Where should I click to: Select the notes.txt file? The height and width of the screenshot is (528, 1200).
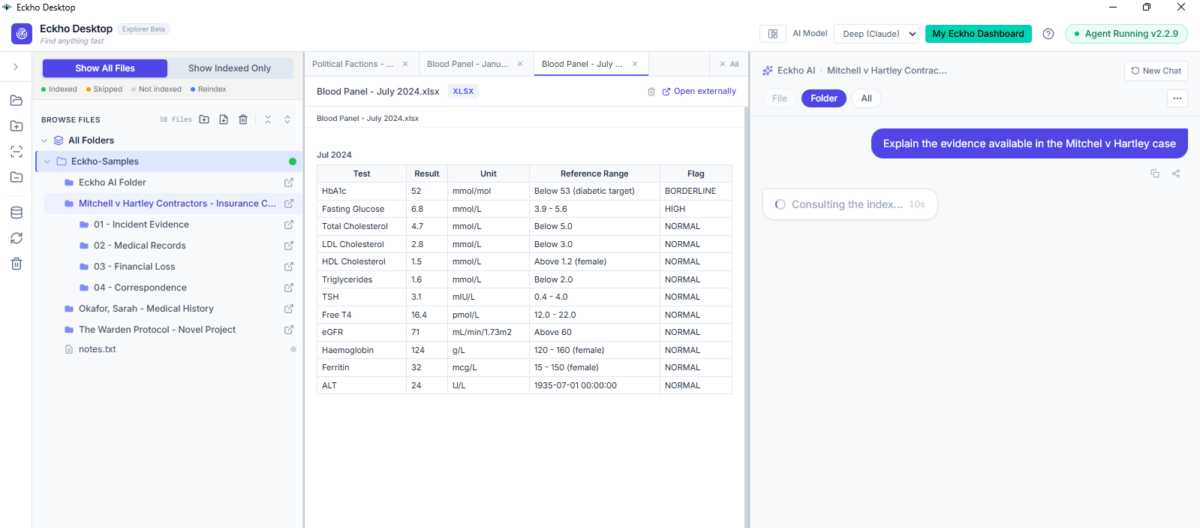97,349
